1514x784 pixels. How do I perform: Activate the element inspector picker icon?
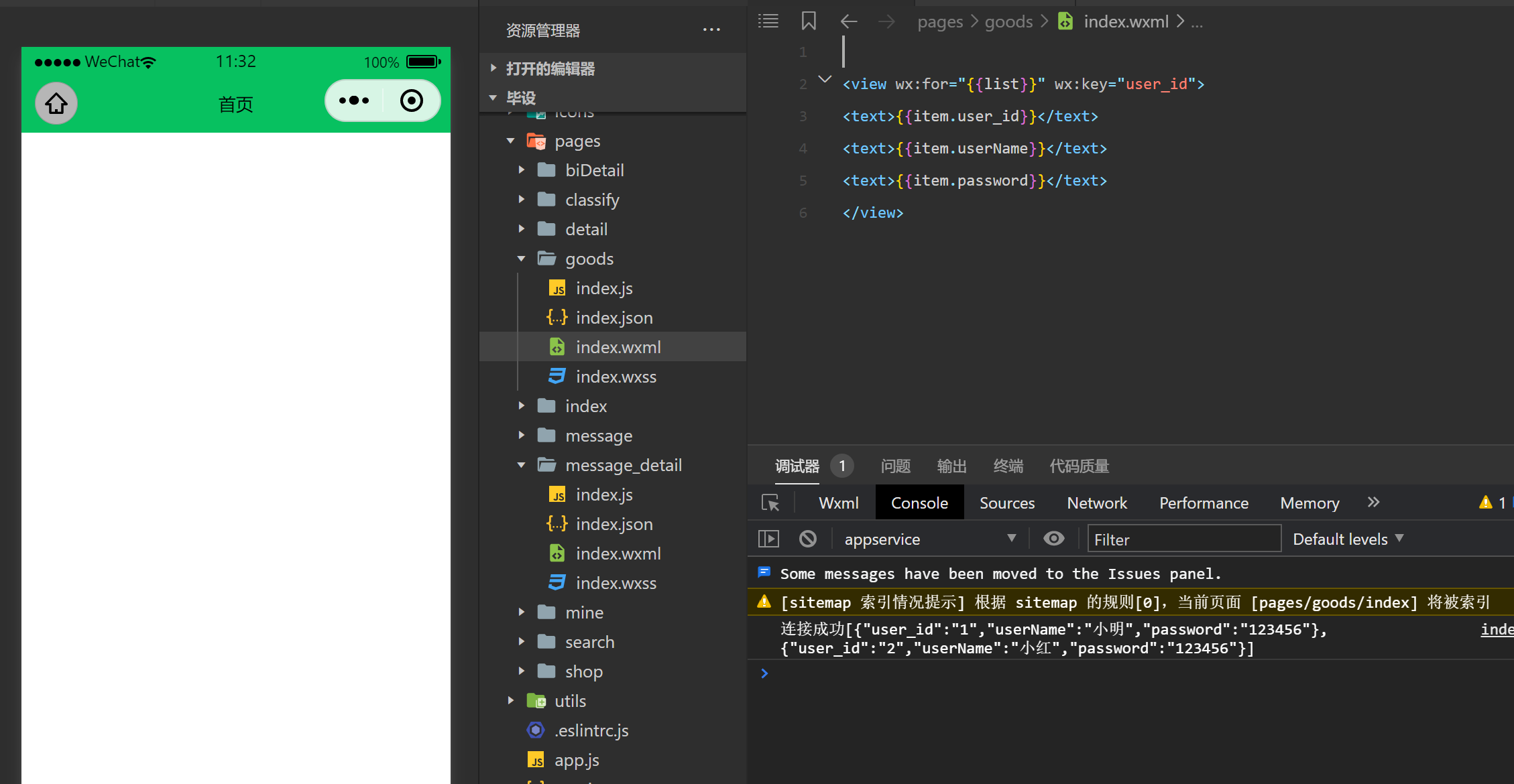coord(770,503)
